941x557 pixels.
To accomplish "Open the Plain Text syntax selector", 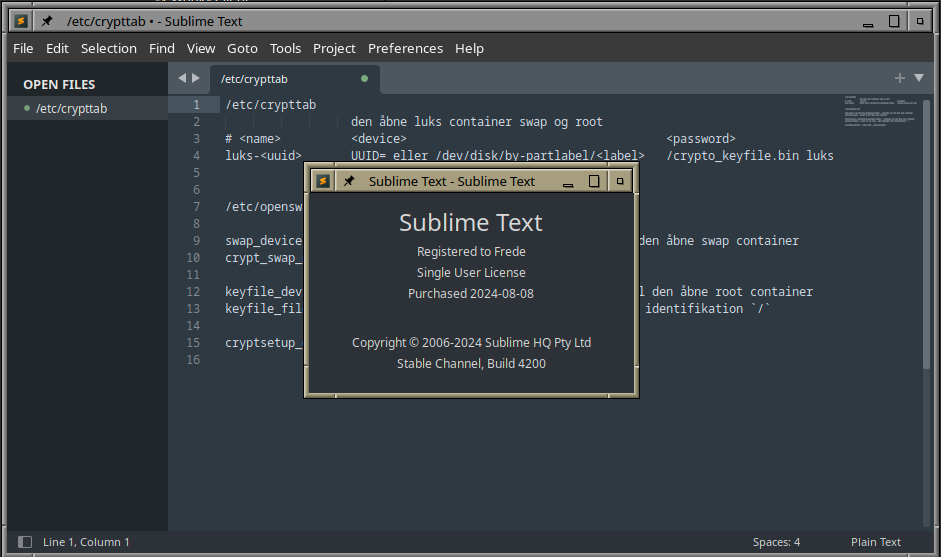I will click(876, 542).
